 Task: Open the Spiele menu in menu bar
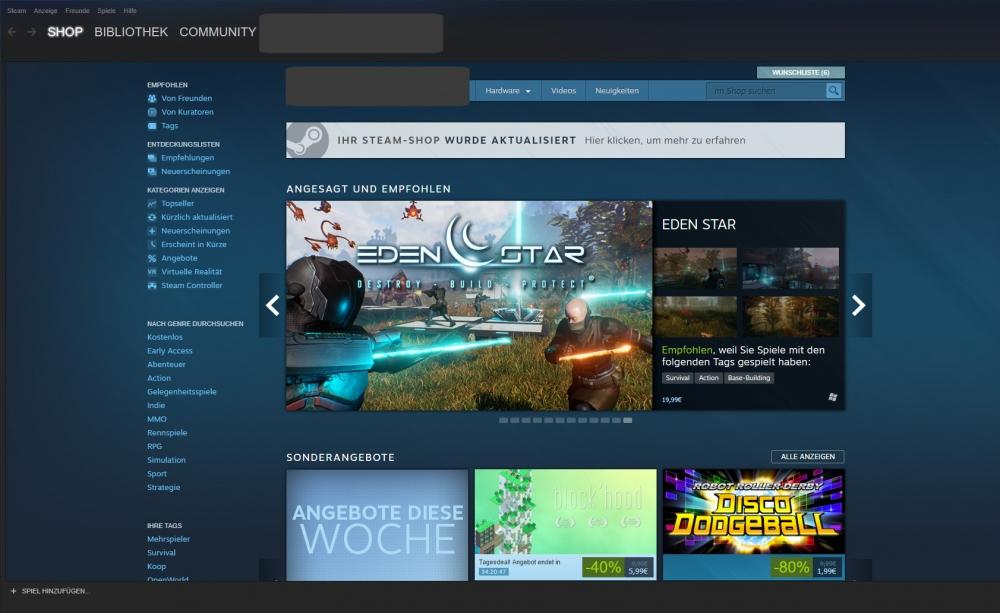pos(106,10)
